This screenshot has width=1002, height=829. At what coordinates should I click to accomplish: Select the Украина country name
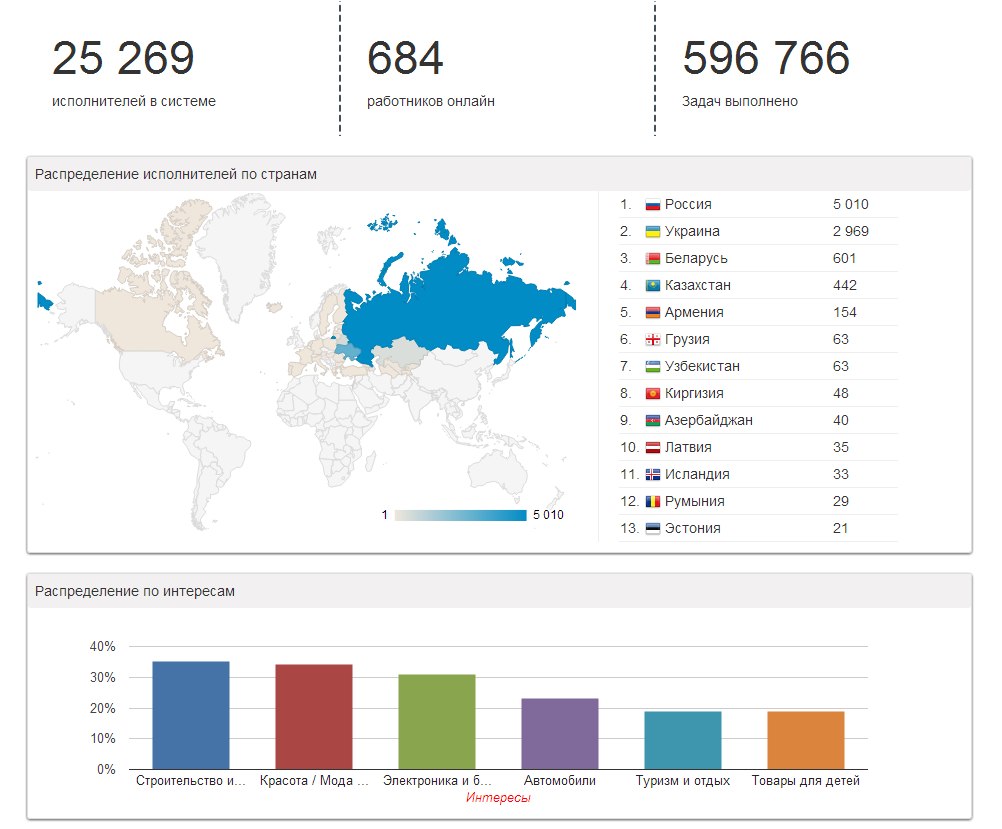(692, 231)
